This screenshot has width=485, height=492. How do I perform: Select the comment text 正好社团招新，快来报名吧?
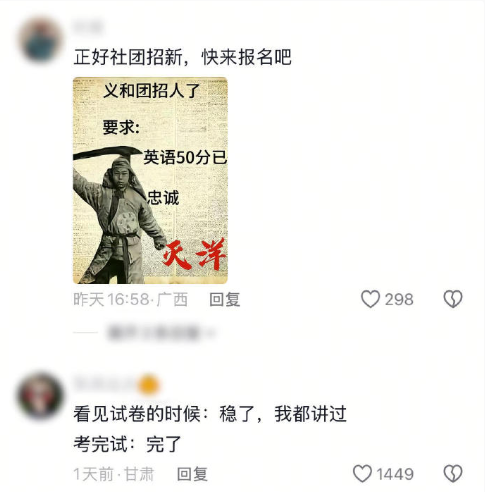(x=183, y=57)
